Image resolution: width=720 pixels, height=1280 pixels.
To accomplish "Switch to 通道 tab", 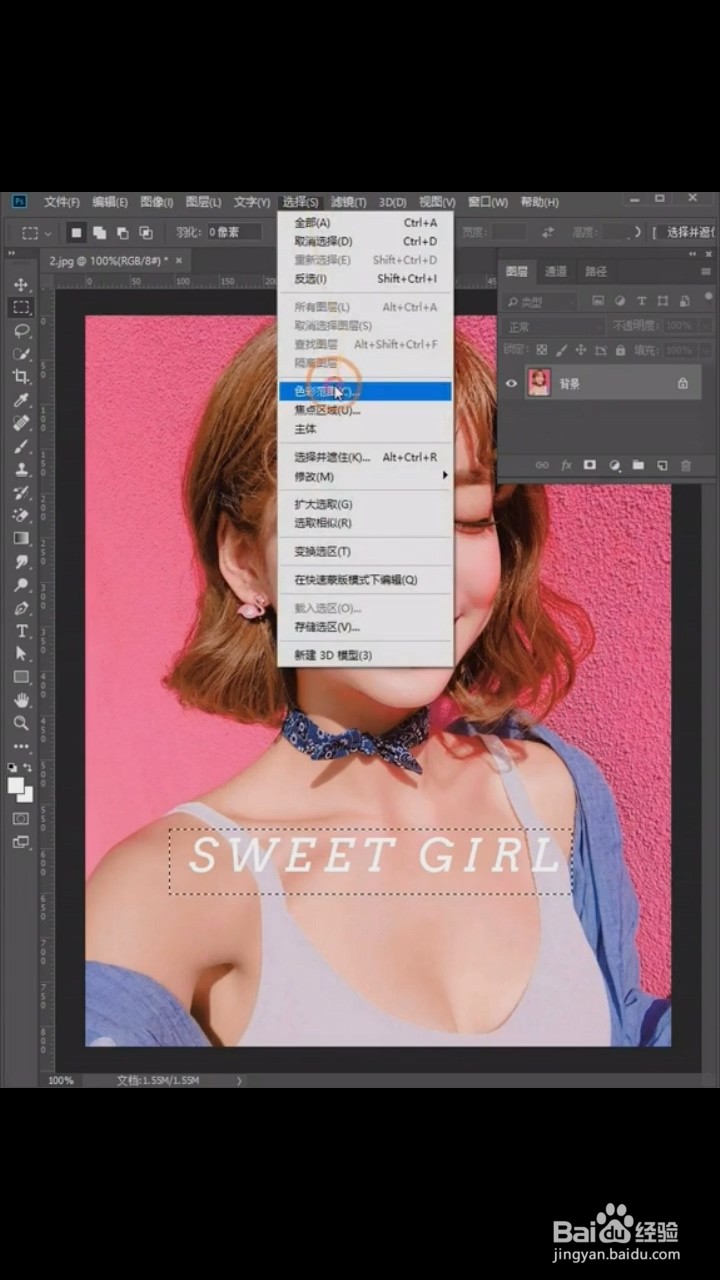I will point(556,271).
